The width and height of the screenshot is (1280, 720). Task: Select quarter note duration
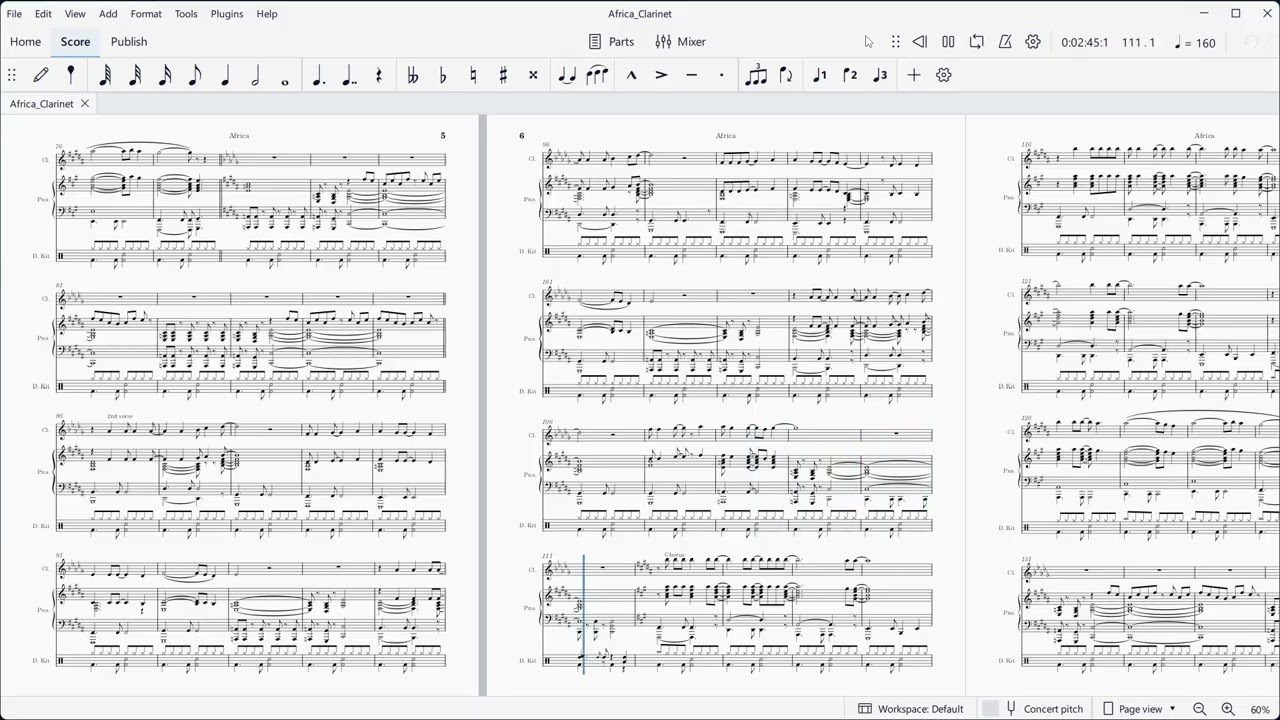click(x=225, y=75)
